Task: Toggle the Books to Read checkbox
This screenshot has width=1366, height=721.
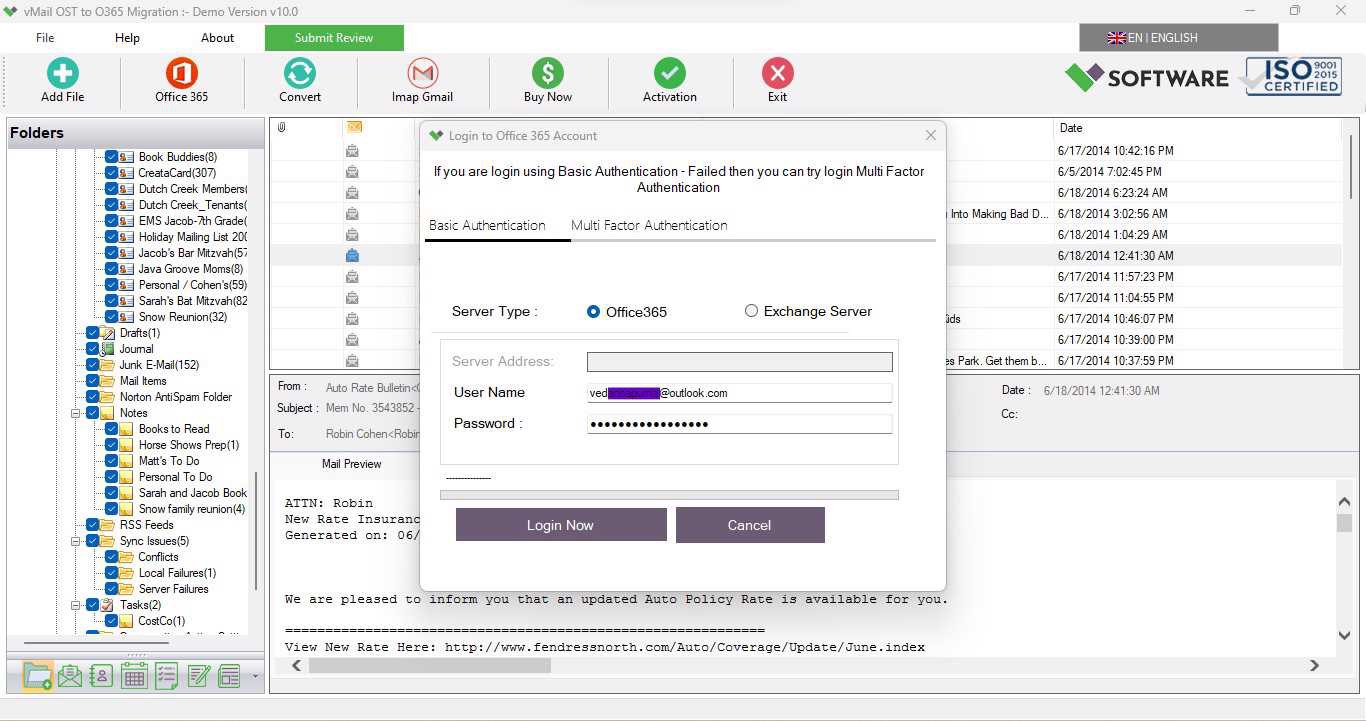Action: (112, 429)
